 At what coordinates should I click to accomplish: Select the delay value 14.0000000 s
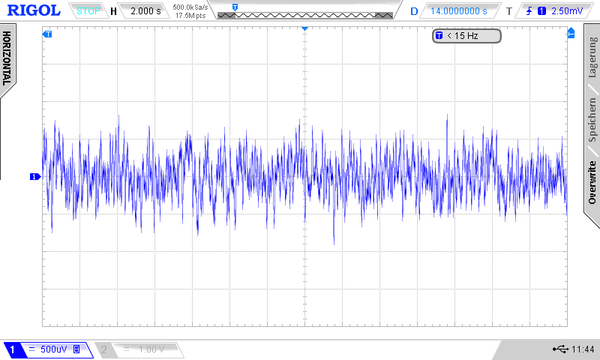click(x=459, y=11)
